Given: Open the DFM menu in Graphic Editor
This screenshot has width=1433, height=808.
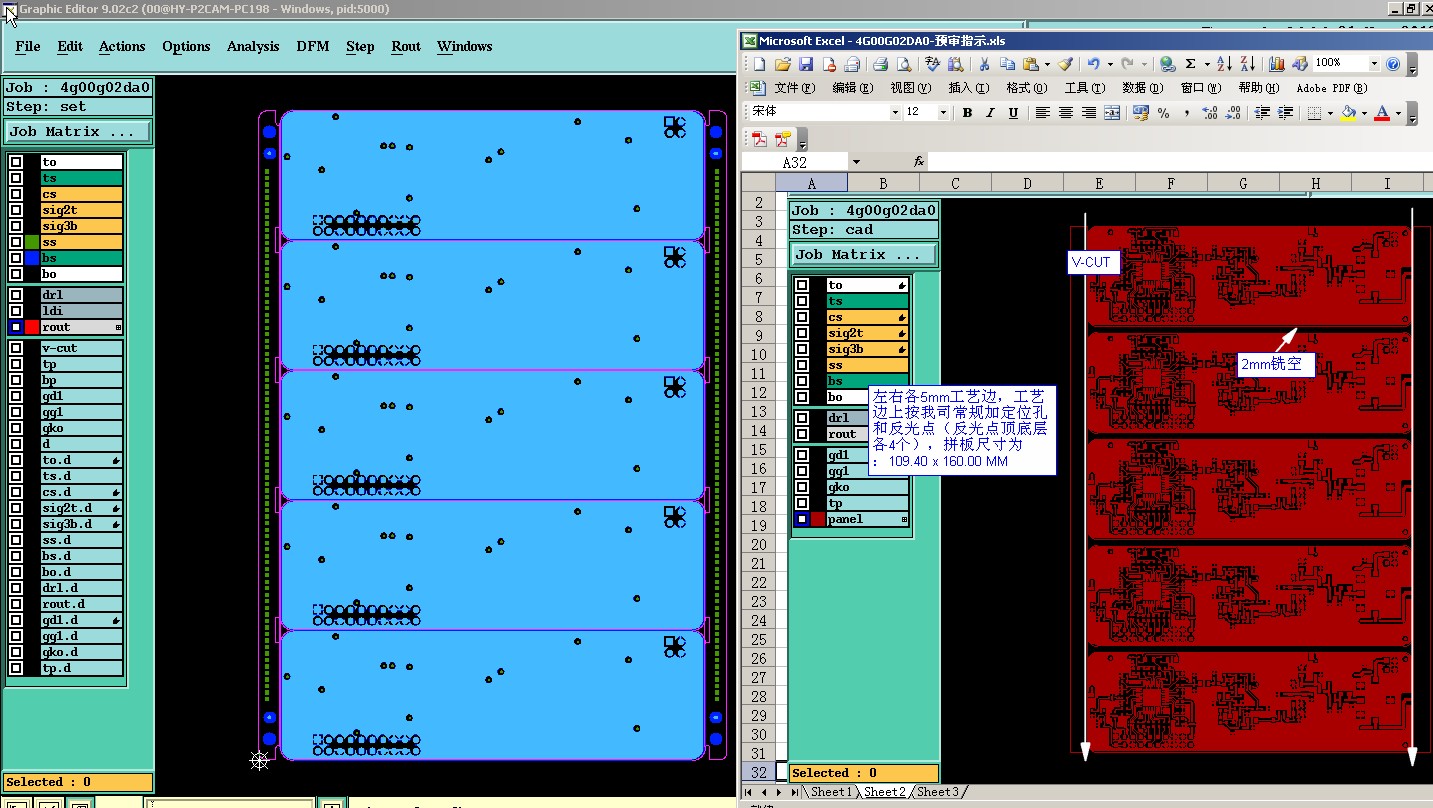Looking at the screenshot, I should pos(313,46).
